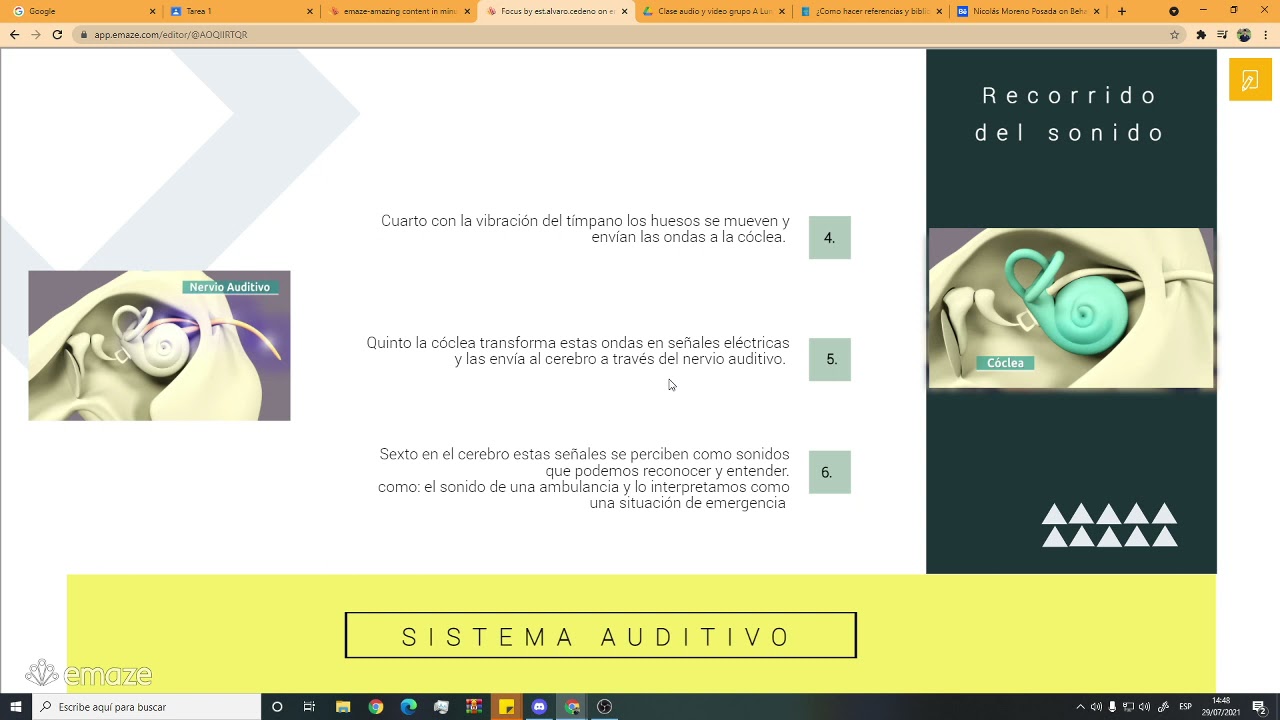Switch to the Tarea 1 tab

pos(240,11)
